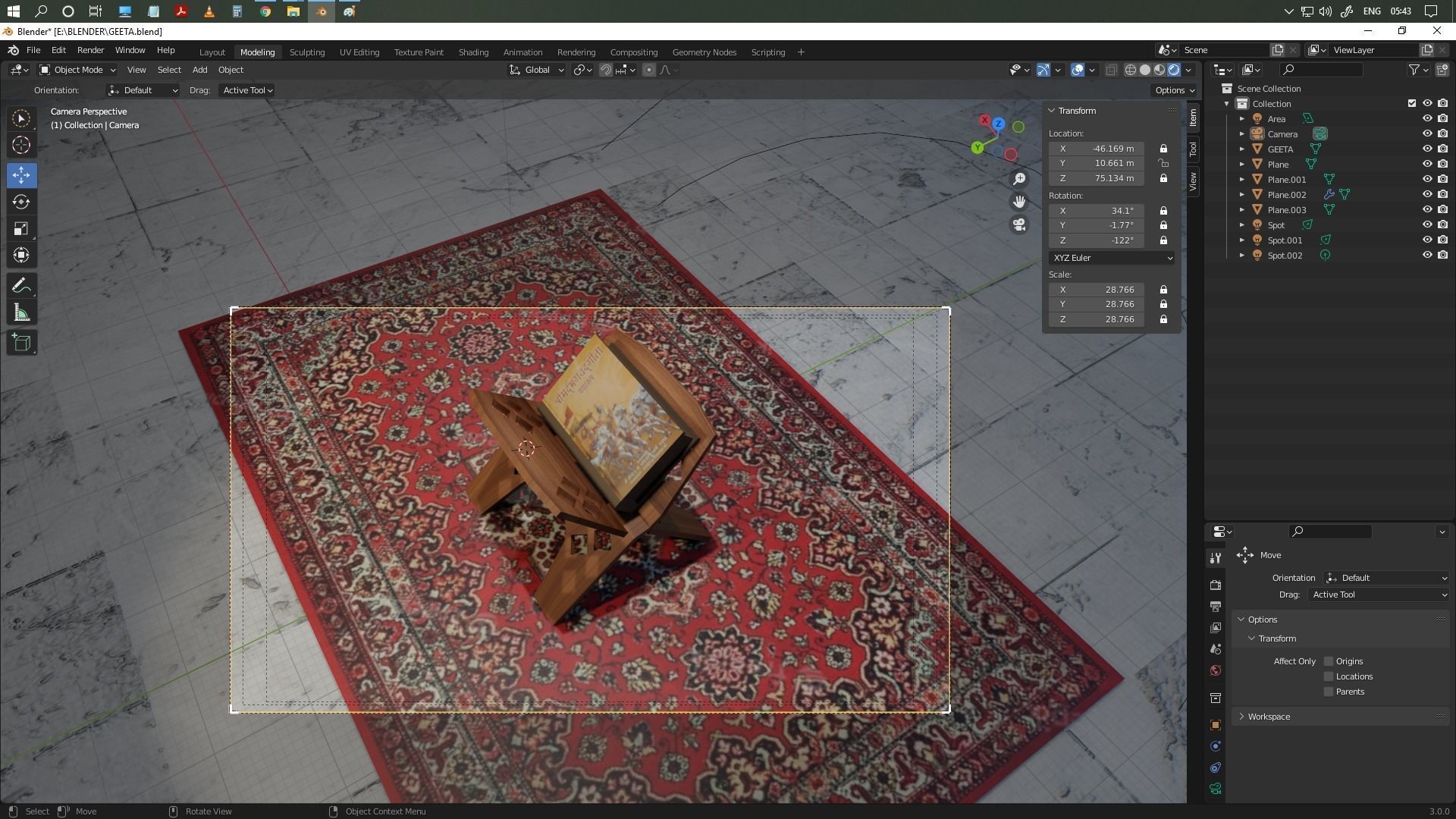Screen dimensions: 1456x819
Task: Enable the Affect Only Origins checkbox
Action: 1329,661
